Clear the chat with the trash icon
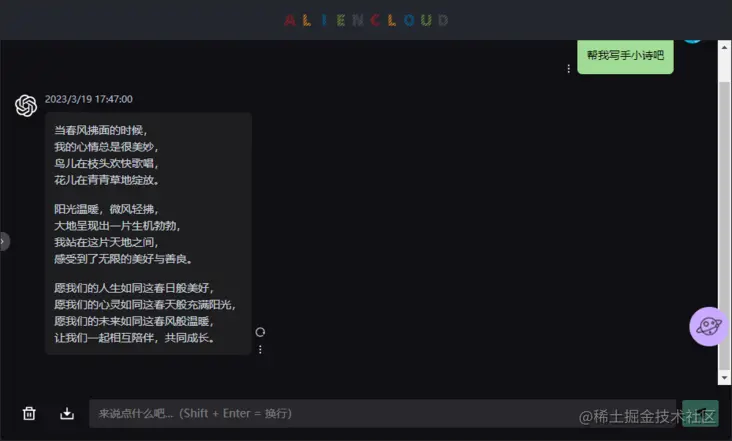Viewport: 732px width, 441px height. point(29,413)
